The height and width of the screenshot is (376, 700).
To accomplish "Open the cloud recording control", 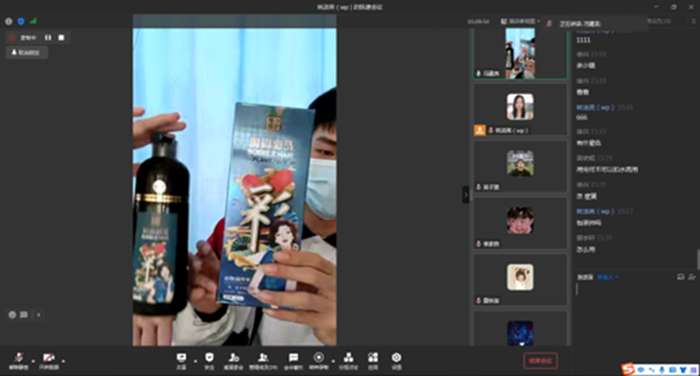I will [x=318, y=361].
